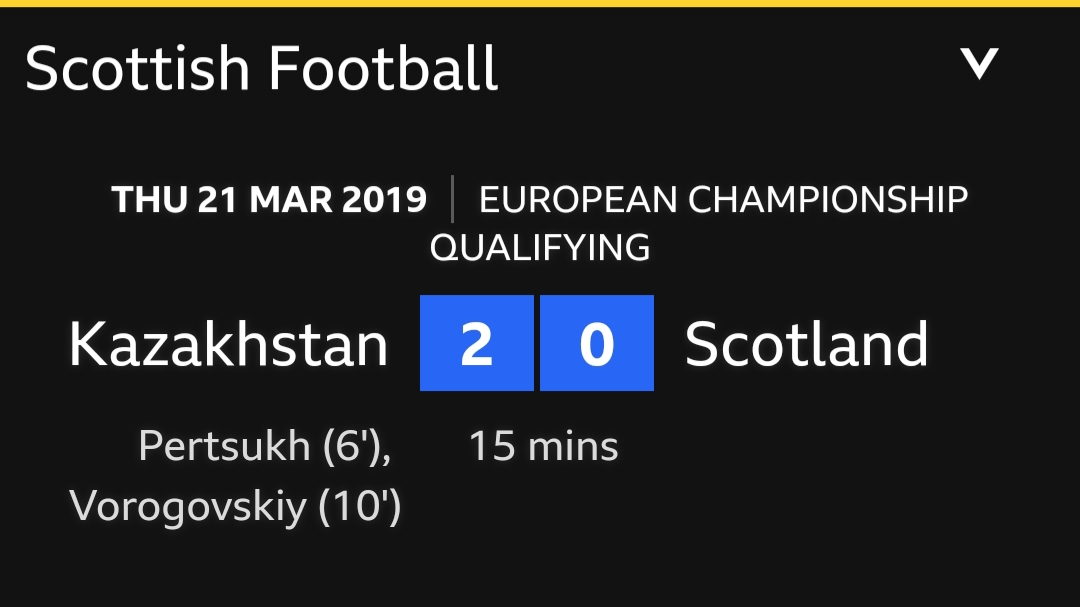Open European Championship competition label
The width and height of the screenshot is (1080, 607).
point(723,200)
